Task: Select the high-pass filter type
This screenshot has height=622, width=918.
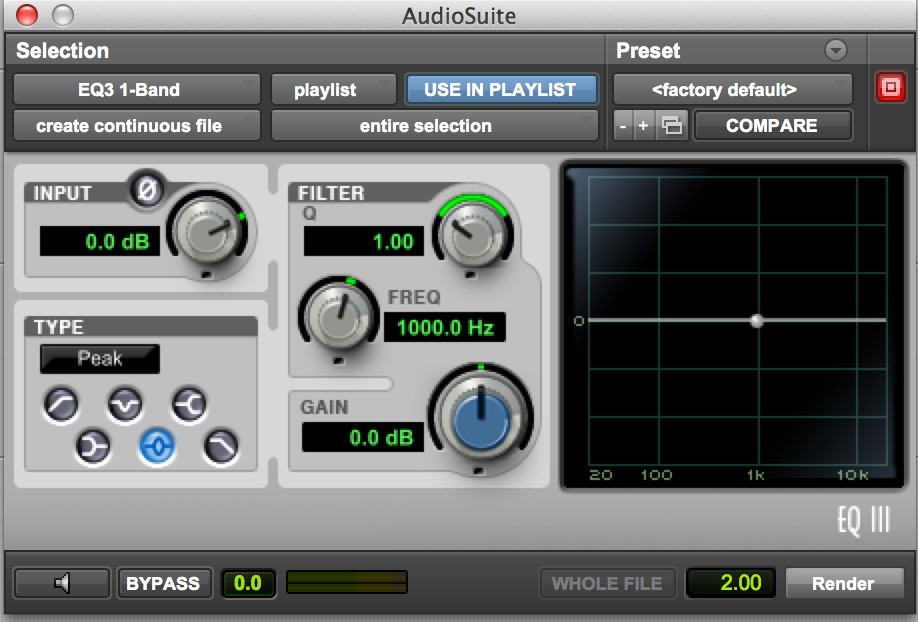Action: (x=62, y=405)
